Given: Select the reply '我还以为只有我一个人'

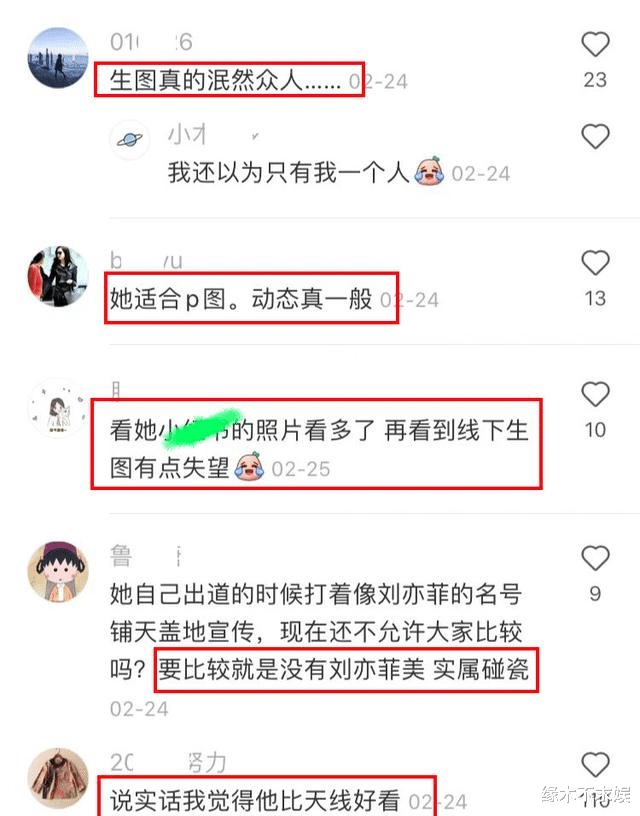Looking at the screenshot, I should [x=289, y=172].
